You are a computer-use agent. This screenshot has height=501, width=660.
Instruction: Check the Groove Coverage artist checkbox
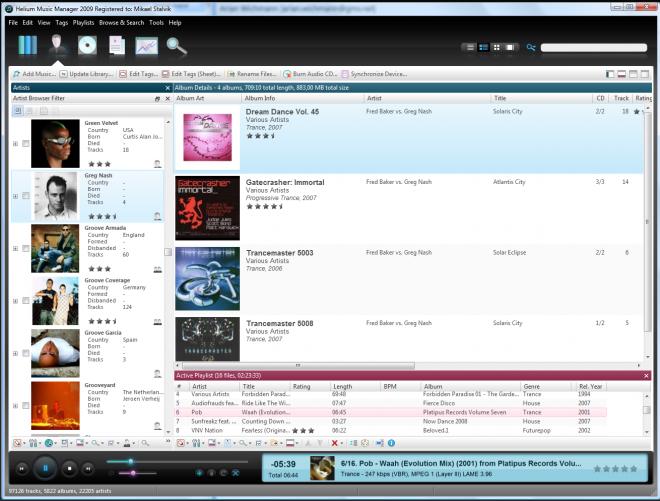[x=26, y=301]
